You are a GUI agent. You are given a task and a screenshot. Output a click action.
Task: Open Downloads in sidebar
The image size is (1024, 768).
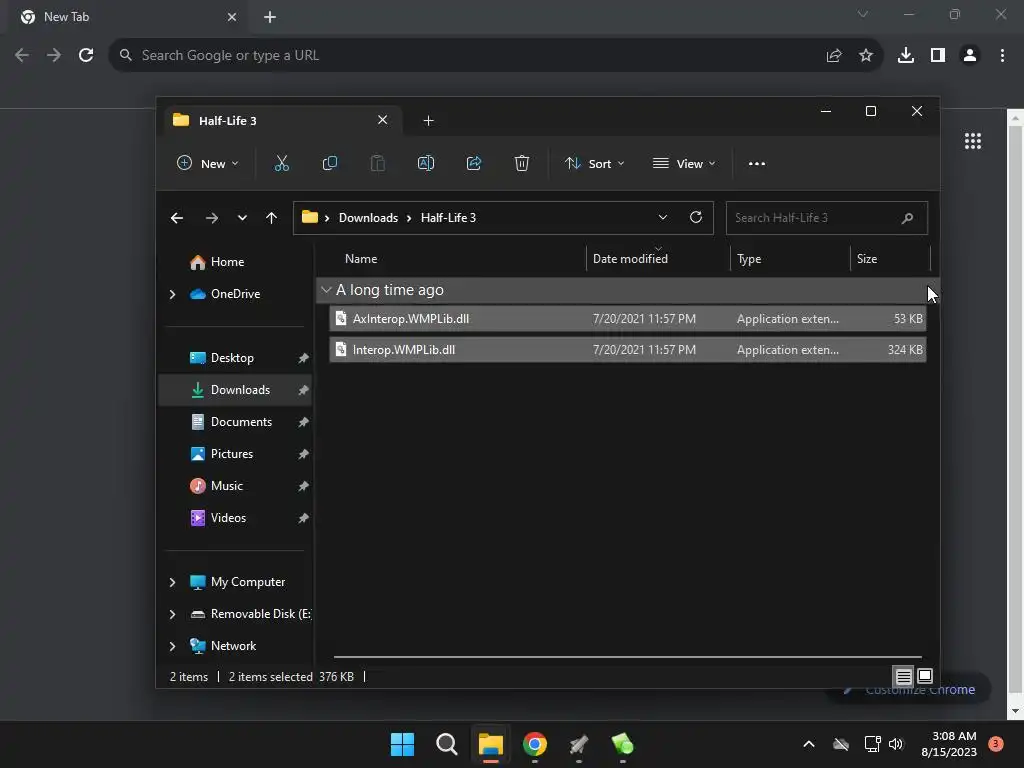(235, 390)
